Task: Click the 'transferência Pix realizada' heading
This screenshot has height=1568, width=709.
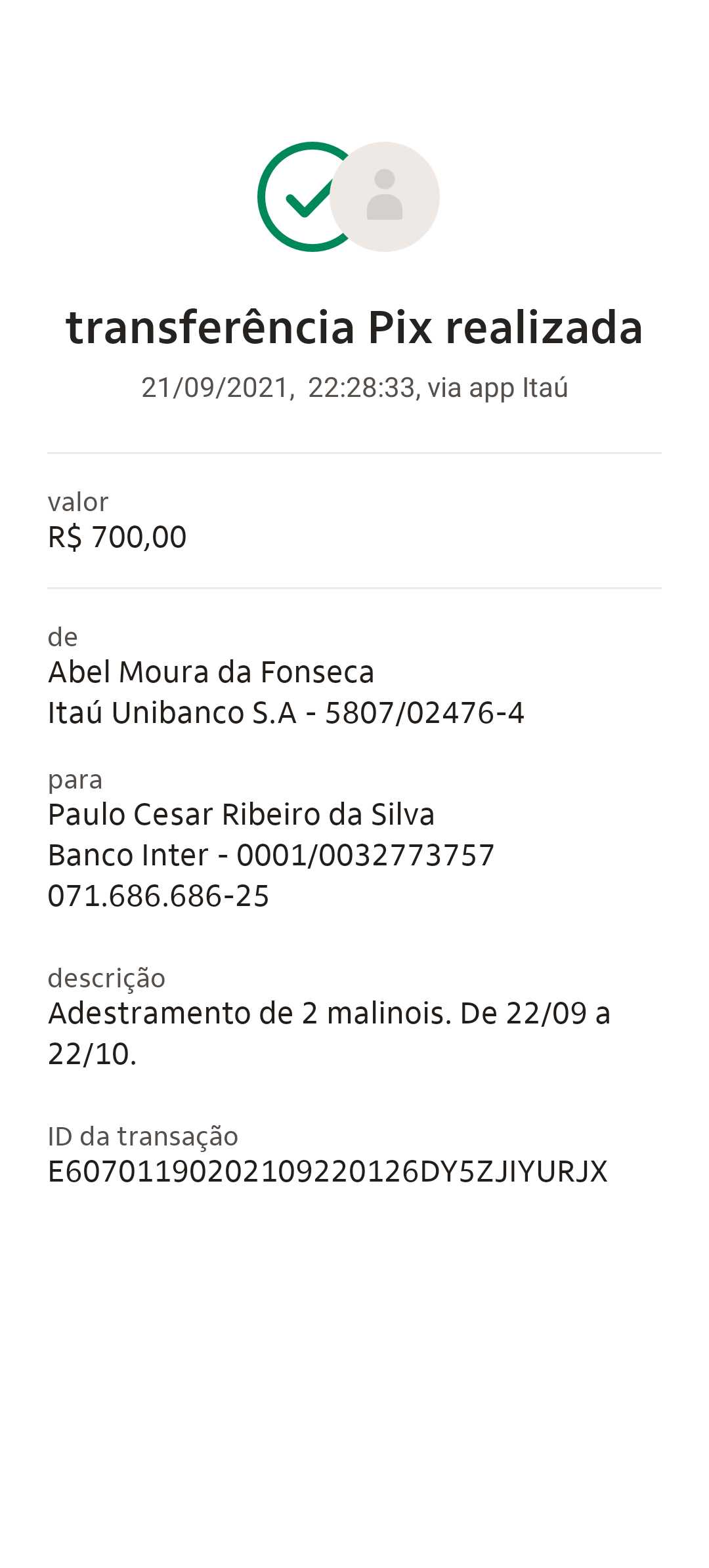Action: (x=354, y=327)
